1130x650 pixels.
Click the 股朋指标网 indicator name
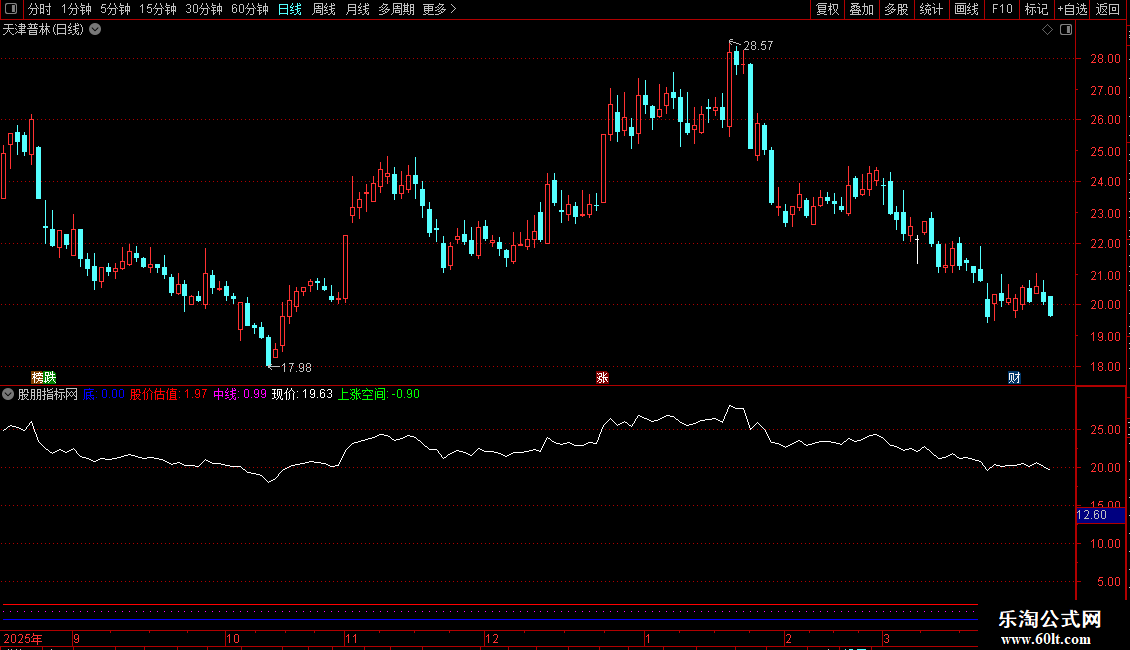click(48, 394)
